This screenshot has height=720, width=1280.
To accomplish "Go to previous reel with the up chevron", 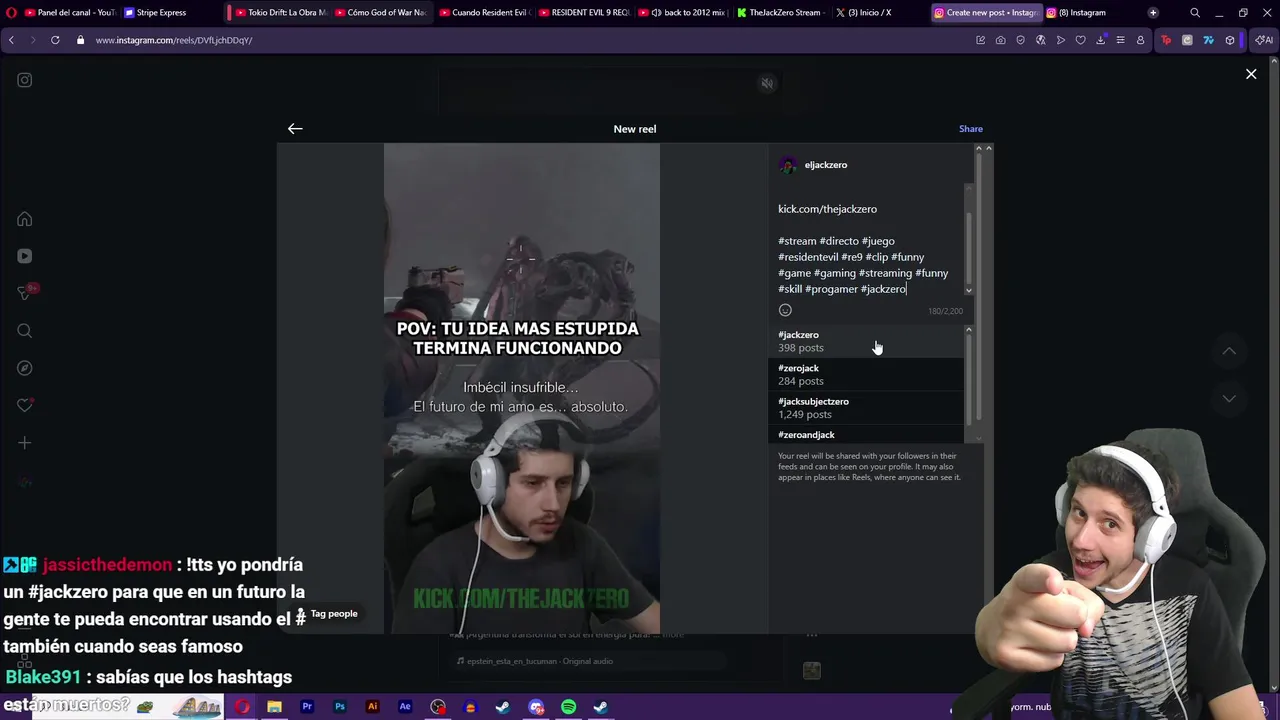I will pyautogui.click(x=1229, y=351).
